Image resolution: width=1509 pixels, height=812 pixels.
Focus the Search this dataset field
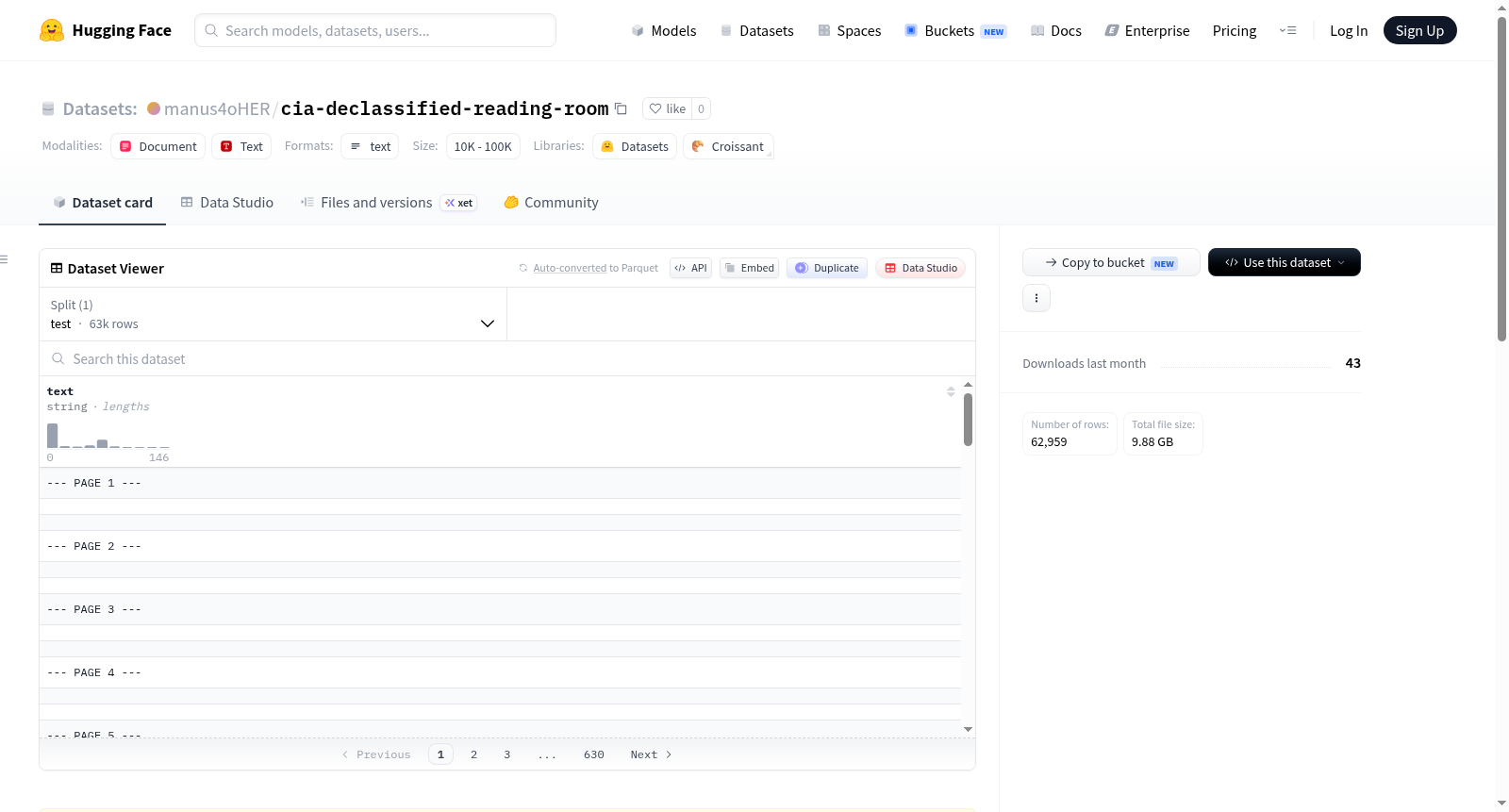[x=507, y=358]
